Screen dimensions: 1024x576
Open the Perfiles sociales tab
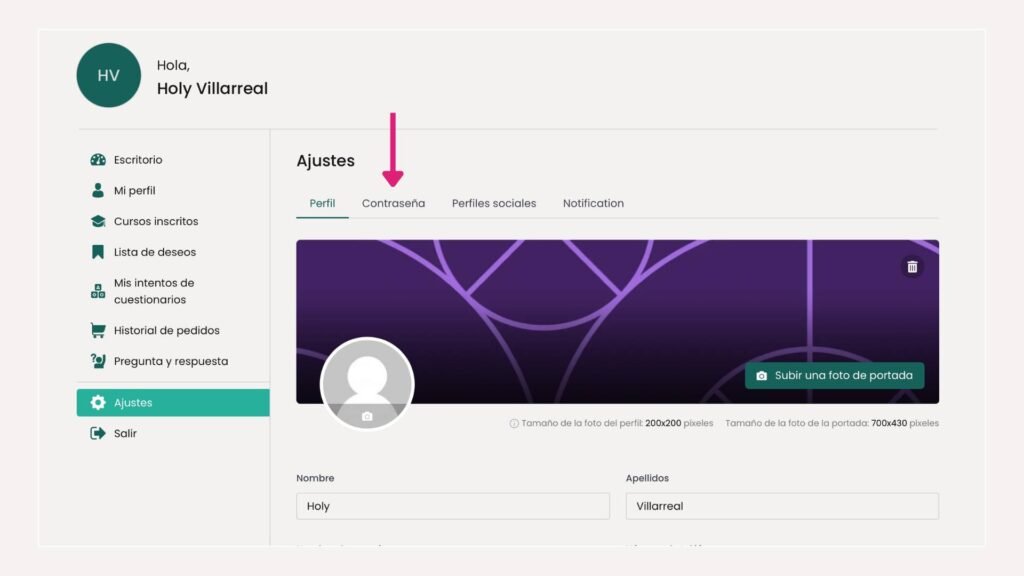tap(494, 203)
